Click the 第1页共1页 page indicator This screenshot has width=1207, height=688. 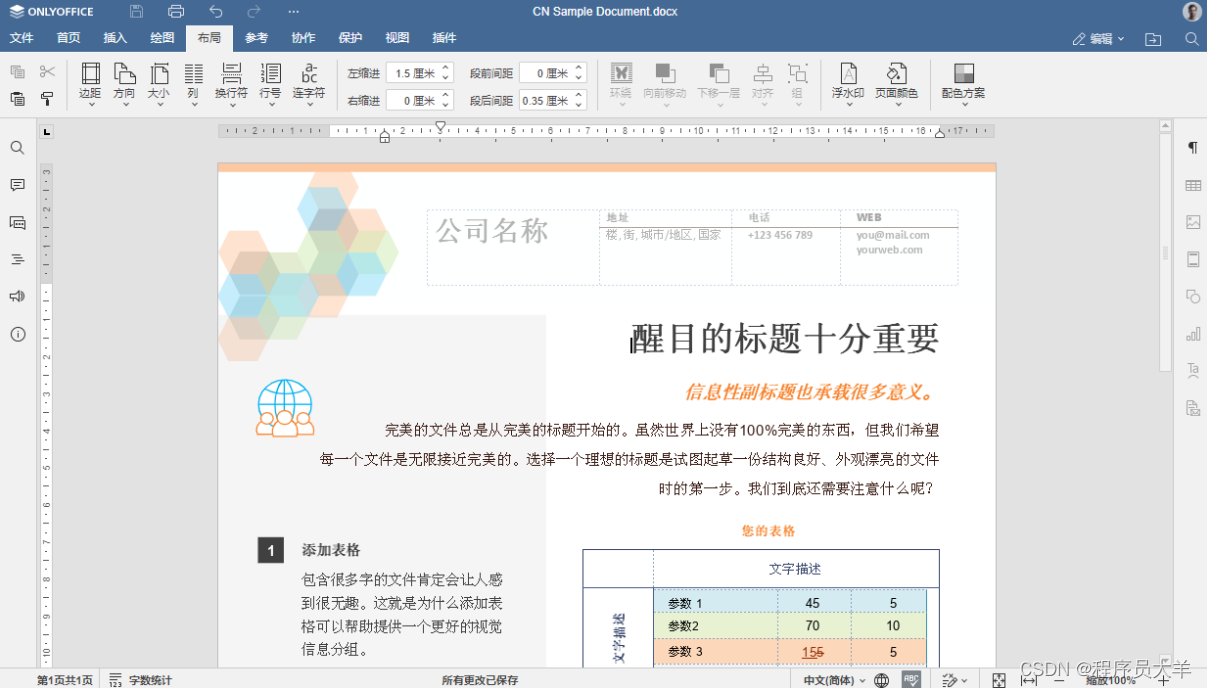[64, 680]
